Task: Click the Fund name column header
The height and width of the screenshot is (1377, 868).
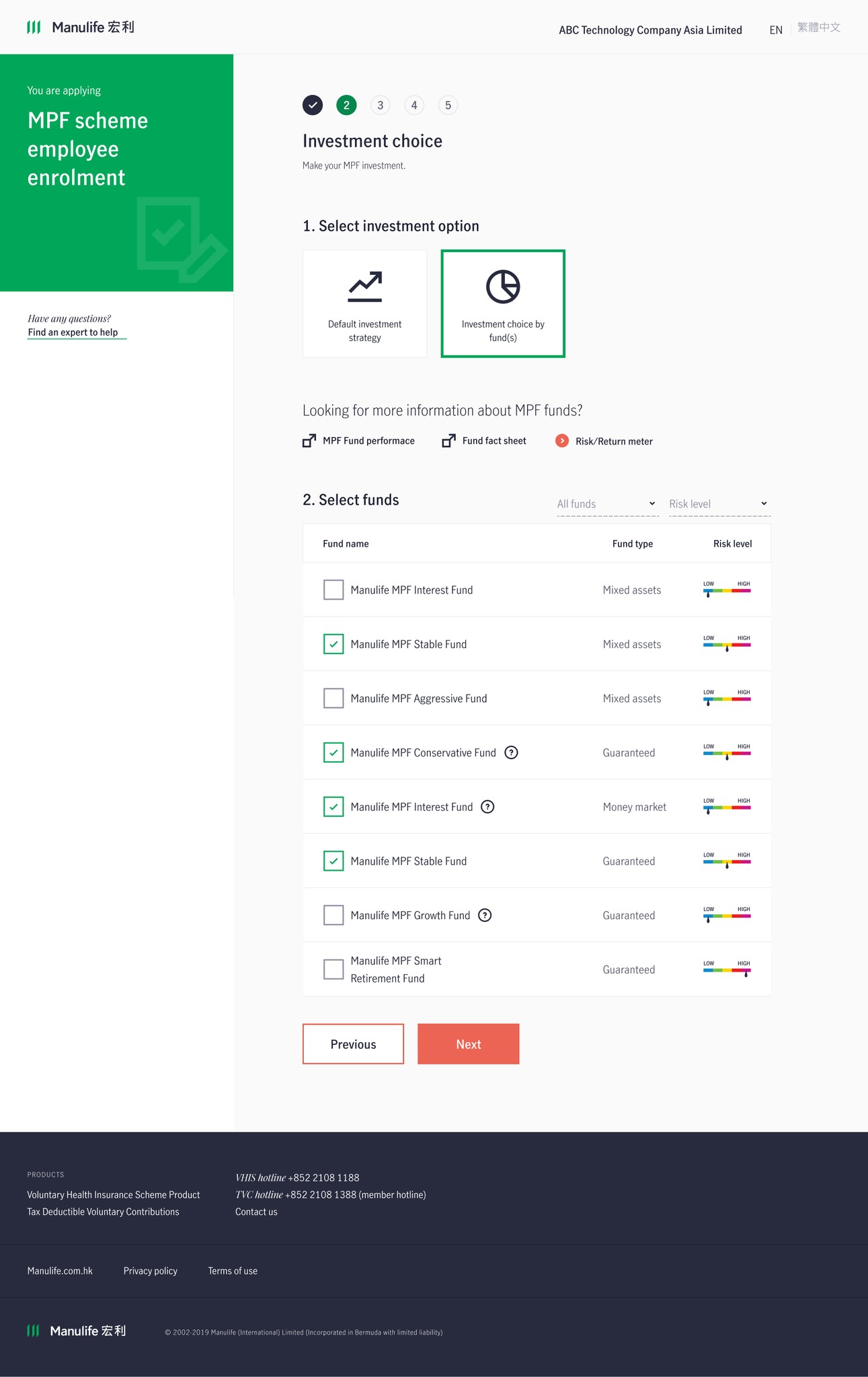Action: [x=346, y=543]
